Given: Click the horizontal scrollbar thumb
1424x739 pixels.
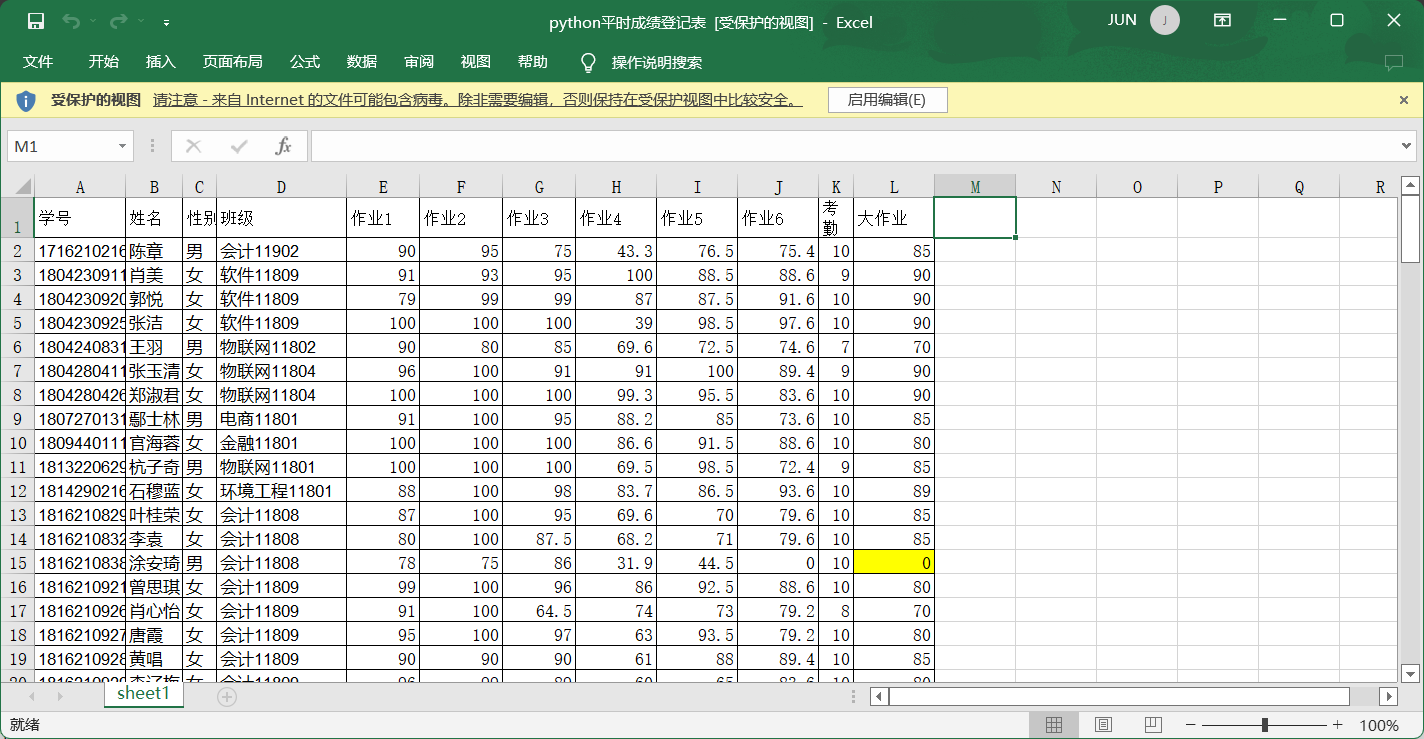Looking at the screenshot, I should tap(1119, 697).
